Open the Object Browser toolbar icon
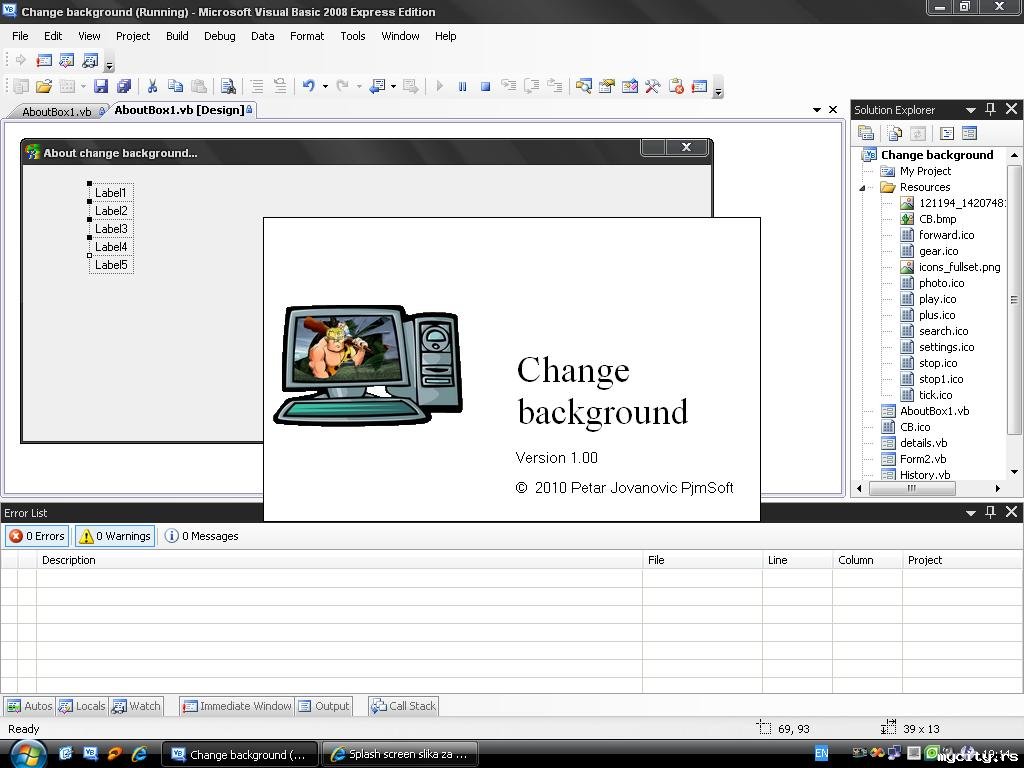The image size is (1024, 768). point(630,86)
